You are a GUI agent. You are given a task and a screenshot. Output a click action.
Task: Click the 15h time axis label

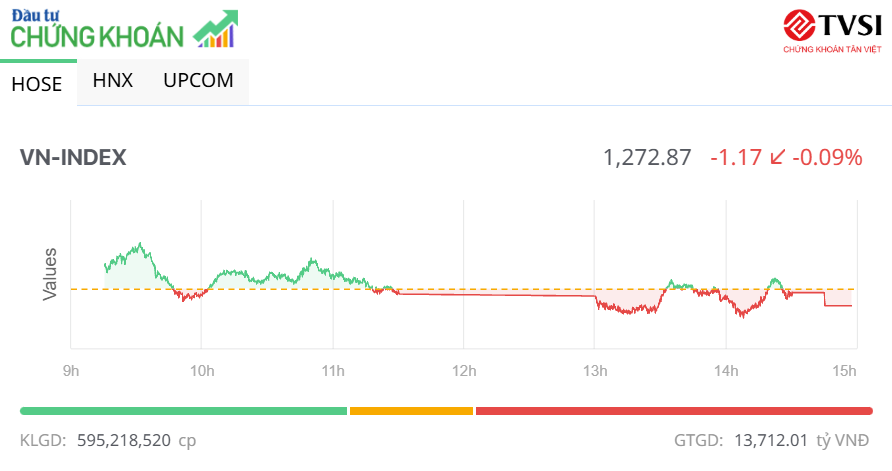click(845, 371)
